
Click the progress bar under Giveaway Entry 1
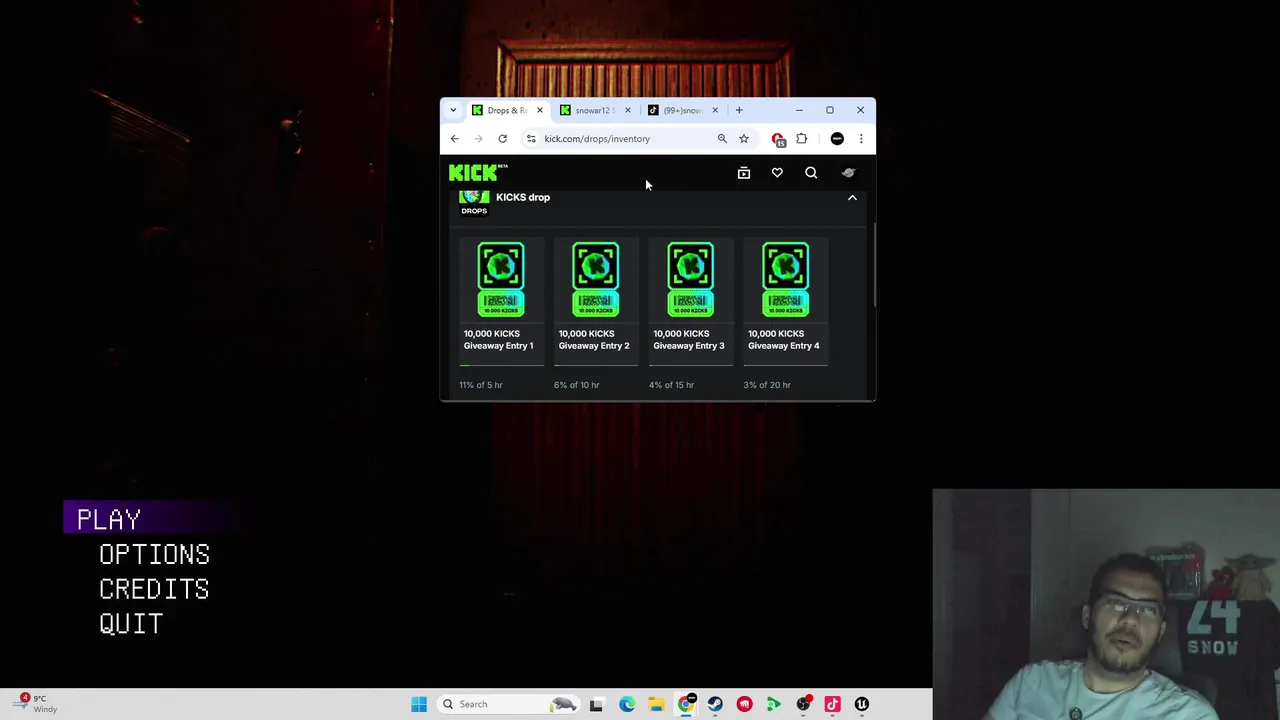501,365
